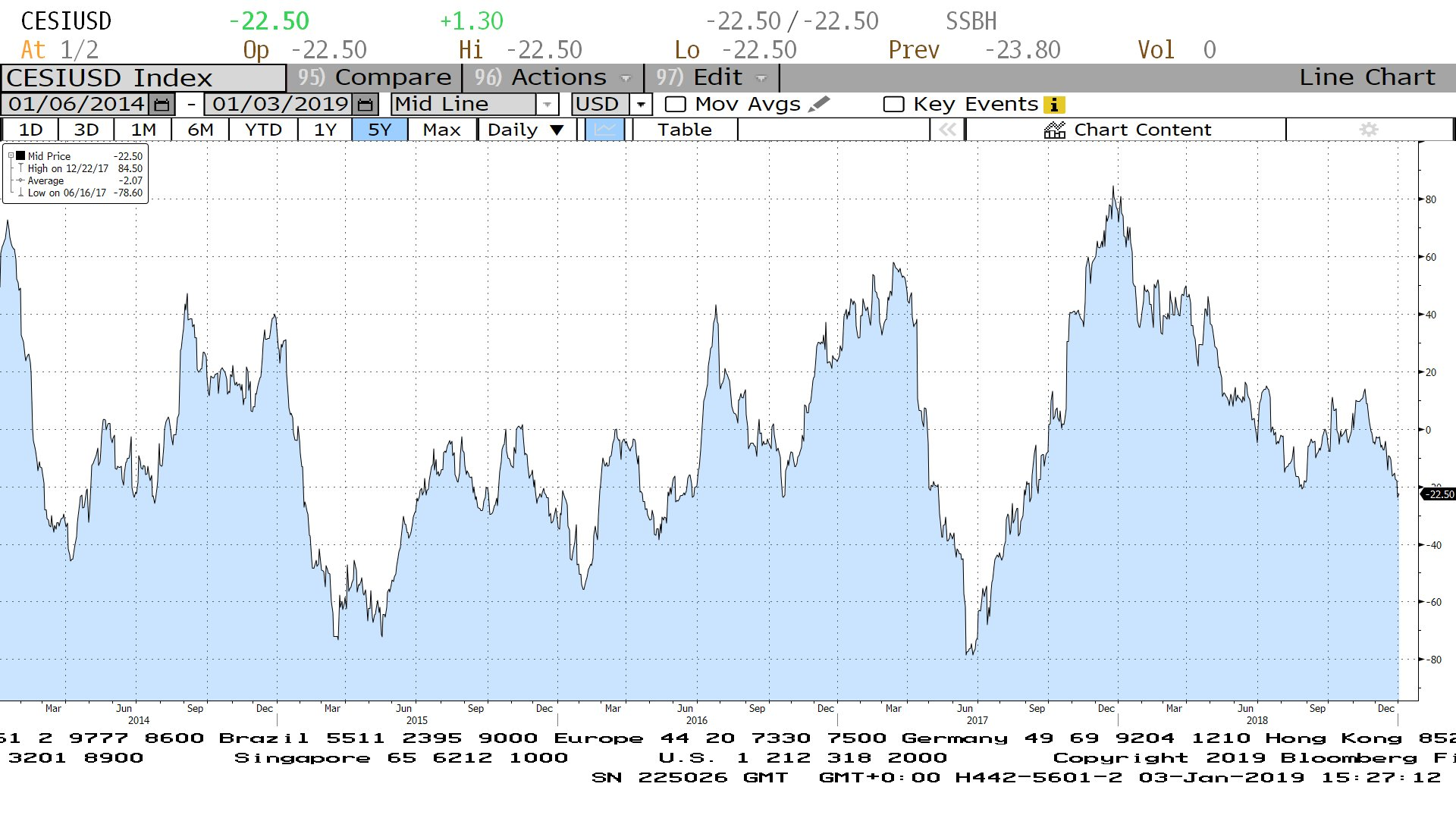Image resolution: width=1456 pixels, height=815 pixels.
Task: Click the CESIUSD ticker text
Action: (66, 21)
